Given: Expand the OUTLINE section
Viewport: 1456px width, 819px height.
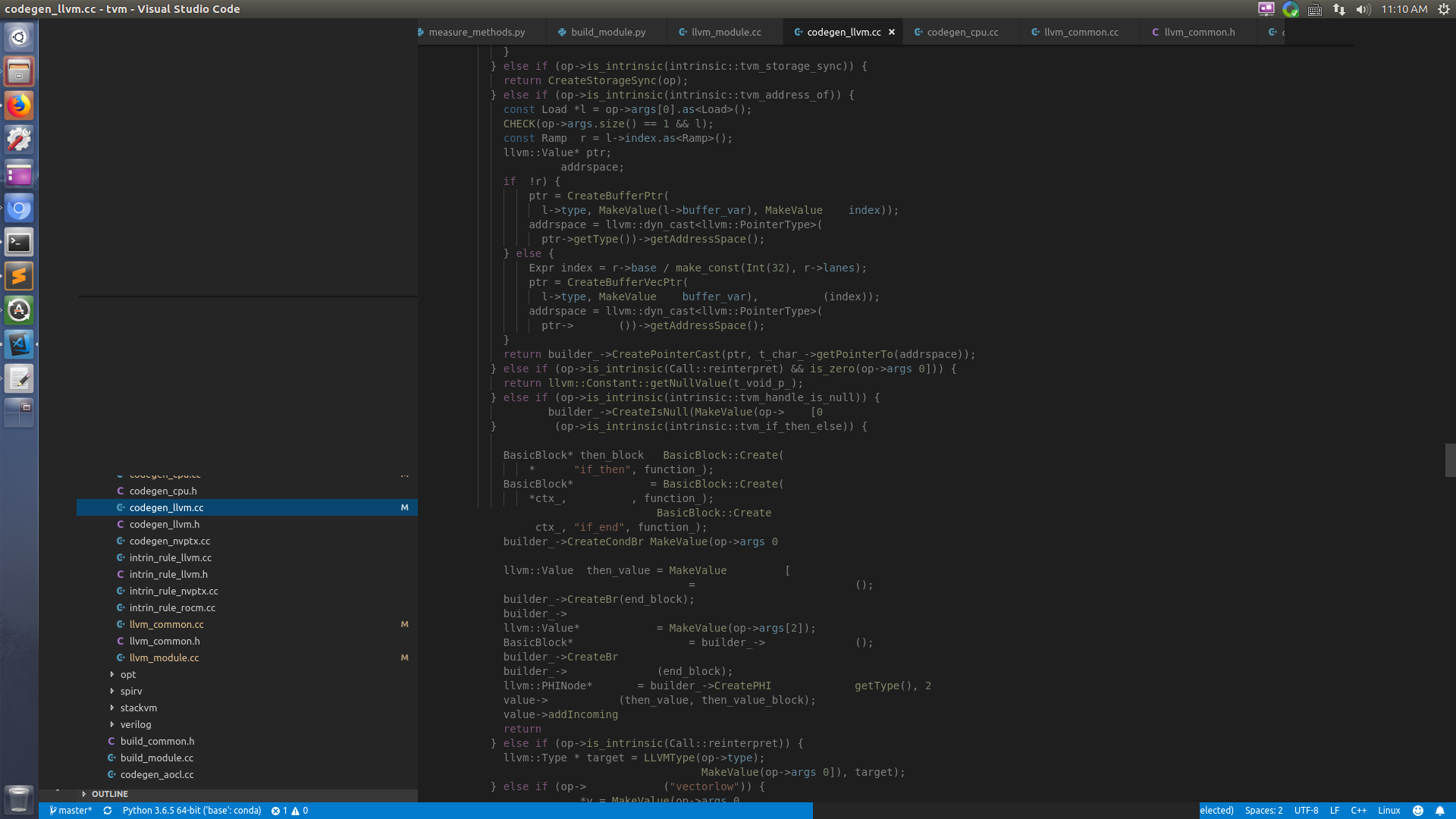Looking at the screenshot, I should click(111, 794).
